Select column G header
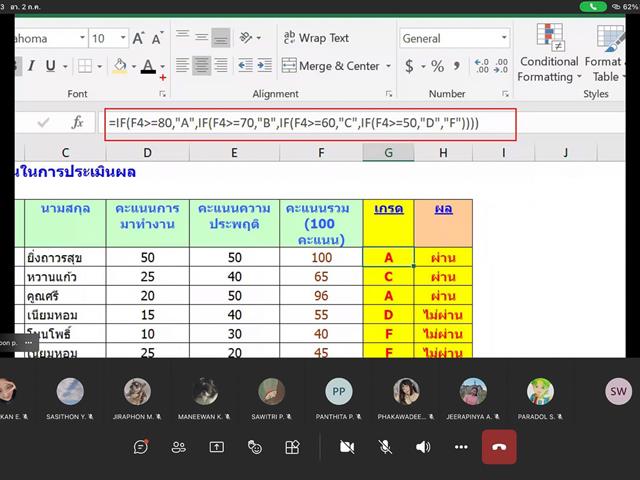Viewport: 640px width, 480px height. tap(389, 153)
